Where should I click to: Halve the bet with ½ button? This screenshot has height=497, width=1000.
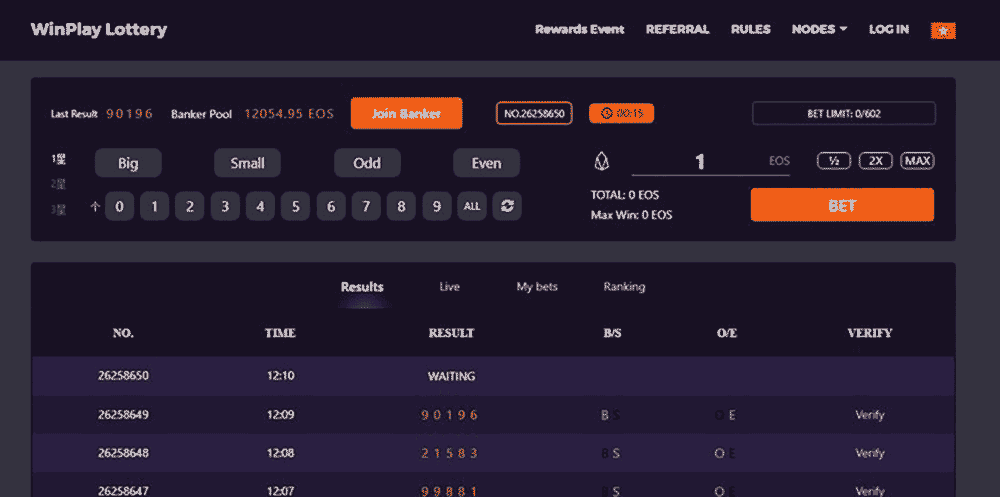[x=834, y=161]
